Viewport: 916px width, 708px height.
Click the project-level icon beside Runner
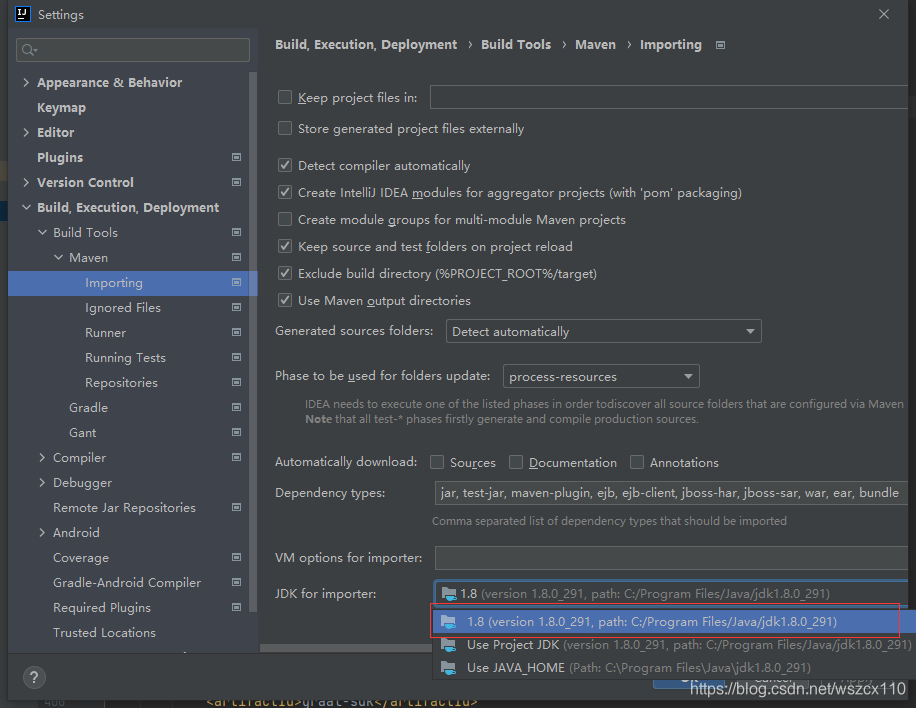point(237,332)
